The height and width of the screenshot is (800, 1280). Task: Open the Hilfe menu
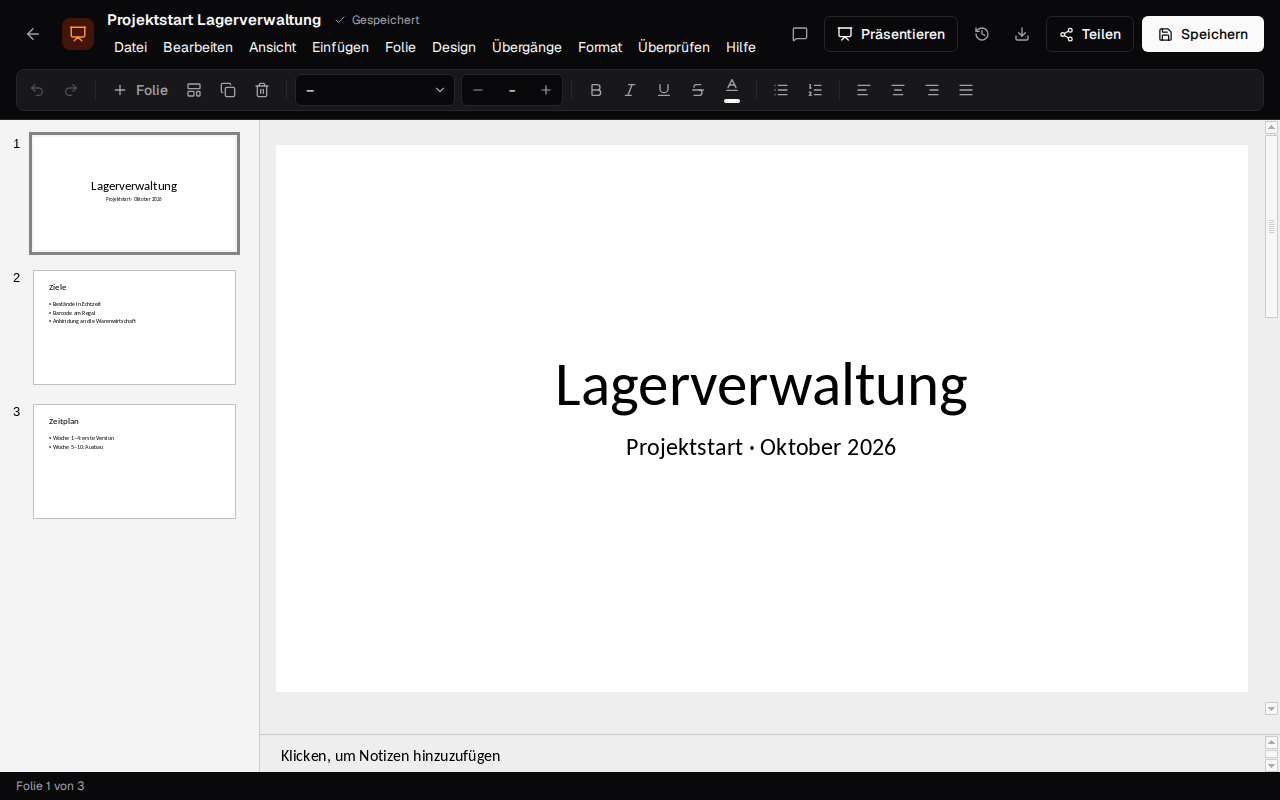pyautogui.click(x=741, y=47)
